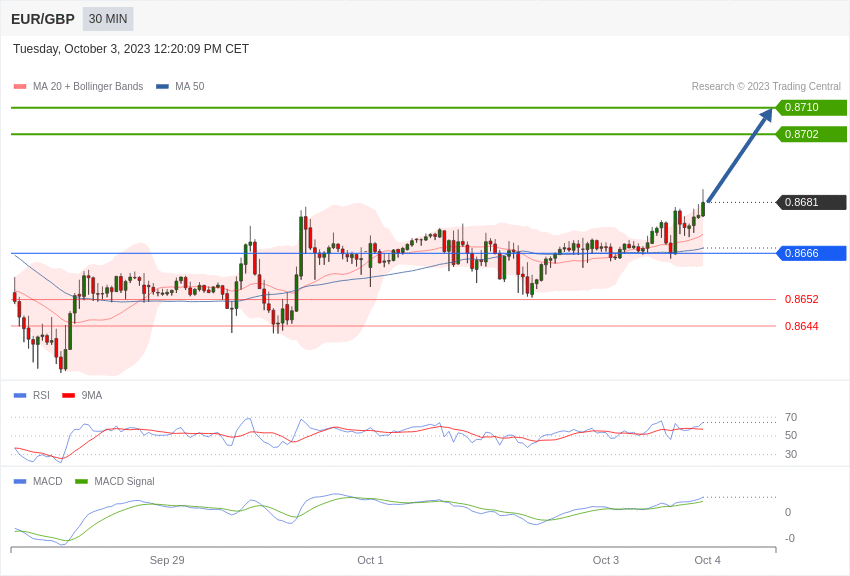The width and height of the screenshot is (850, 576).
Task: Click the MACD Signal legend swatch
Action: coord(81,481)
